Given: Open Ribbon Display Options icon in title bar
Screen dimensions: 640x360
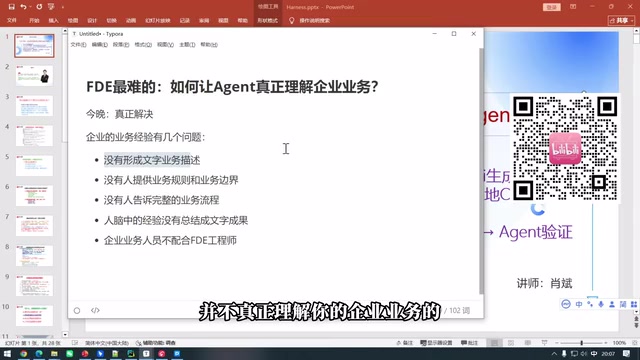Looking at the screenshot, I should coord(573,7).
